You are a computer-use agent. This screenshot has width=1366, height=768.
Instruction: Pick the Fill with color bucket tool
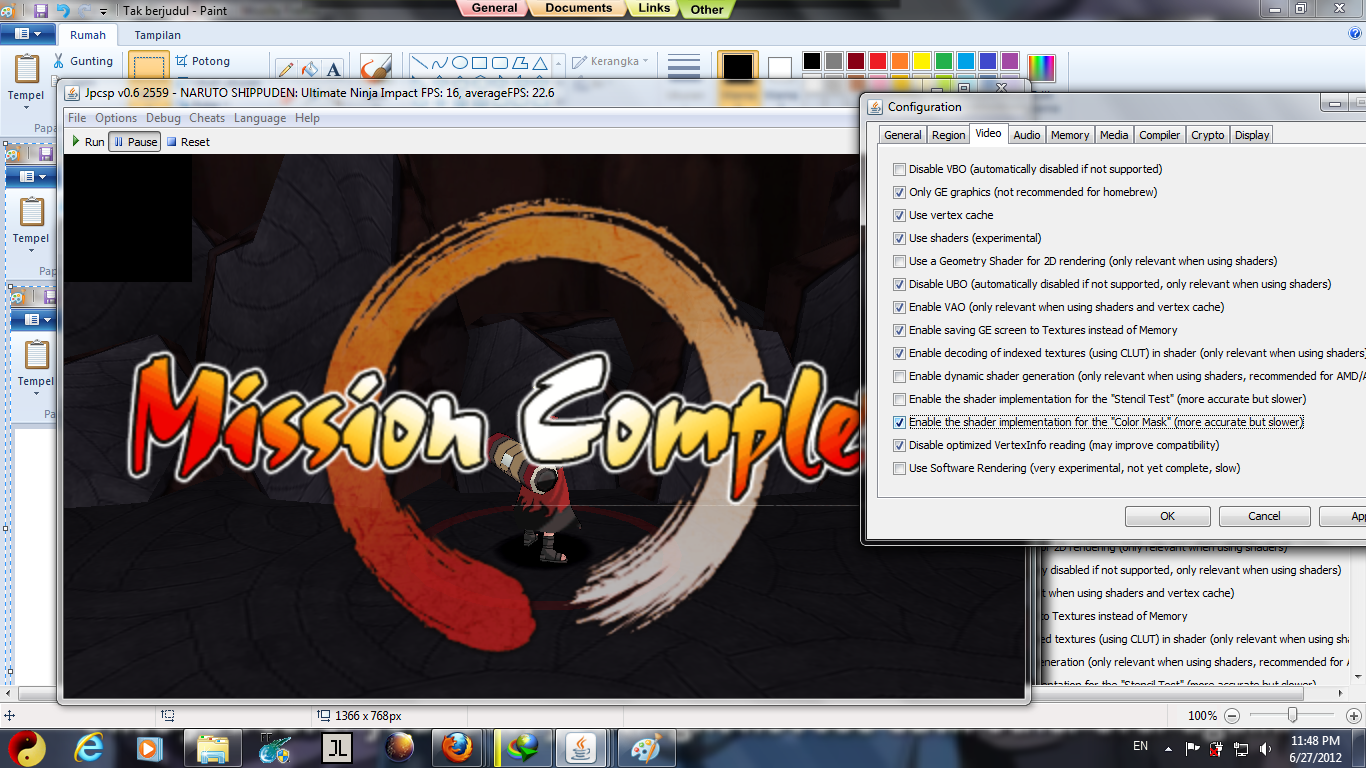click(x=310, y=69)
